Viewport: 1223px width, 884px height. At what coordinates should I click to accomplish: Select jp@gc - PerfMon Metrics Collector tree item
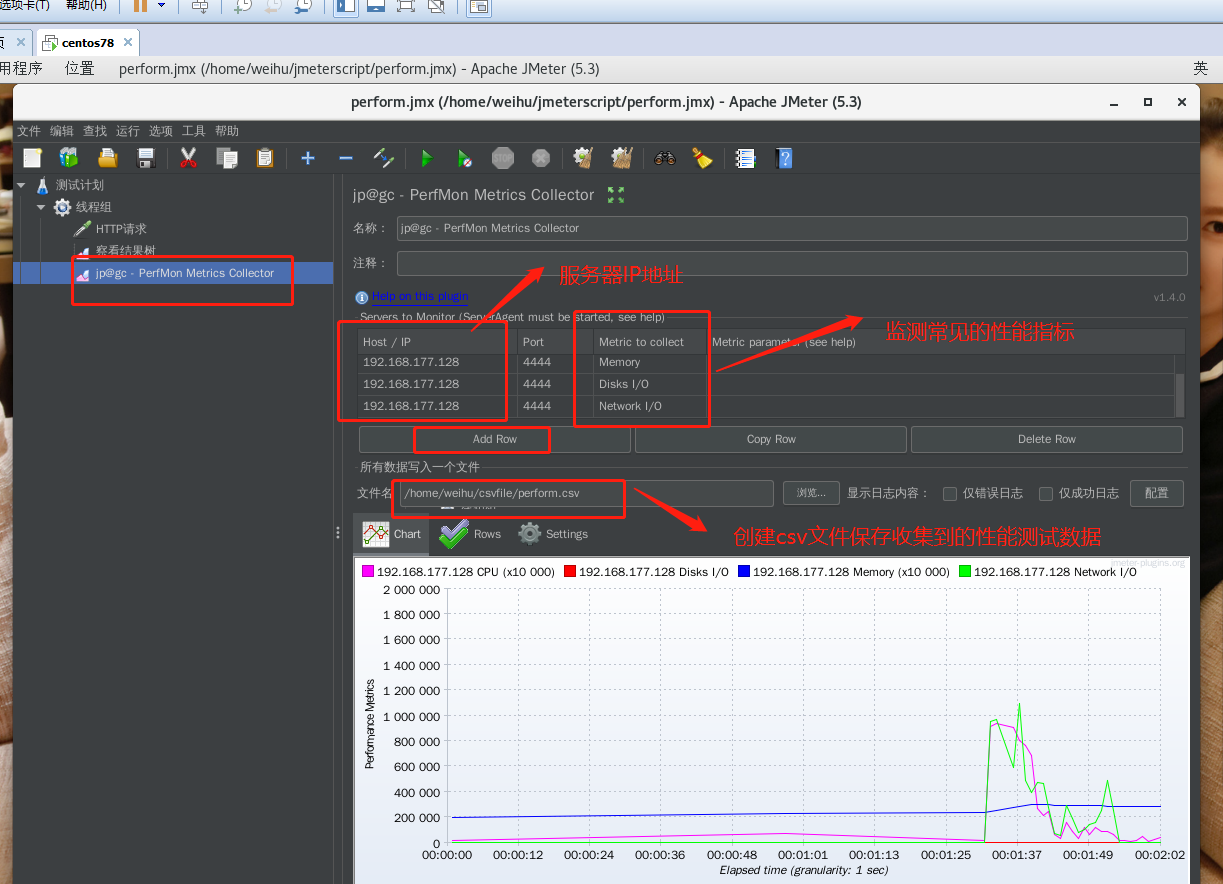tap(185, 273)
